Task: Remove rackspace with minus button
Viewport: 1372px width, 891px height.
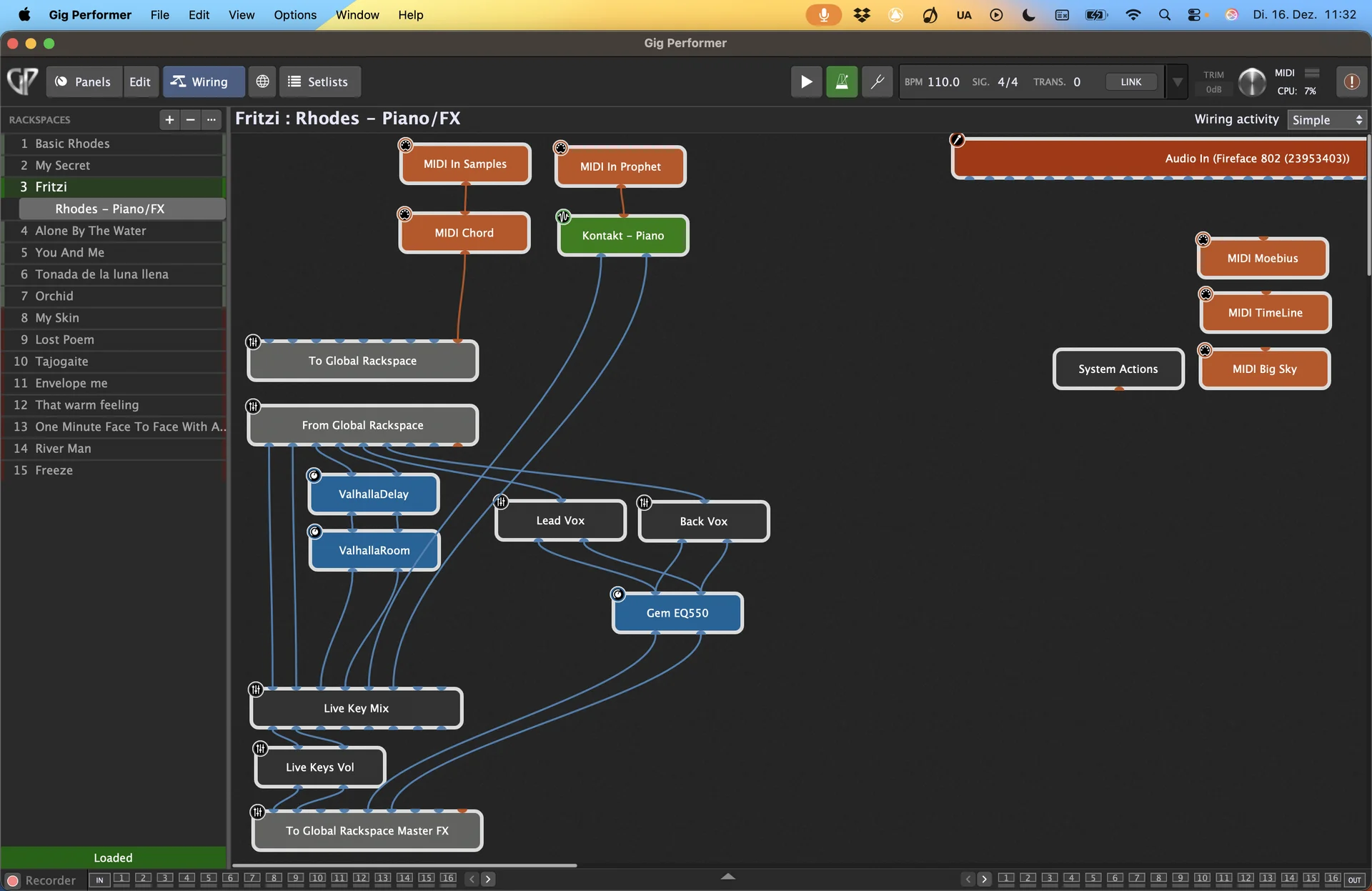Action: pos(190,119)
